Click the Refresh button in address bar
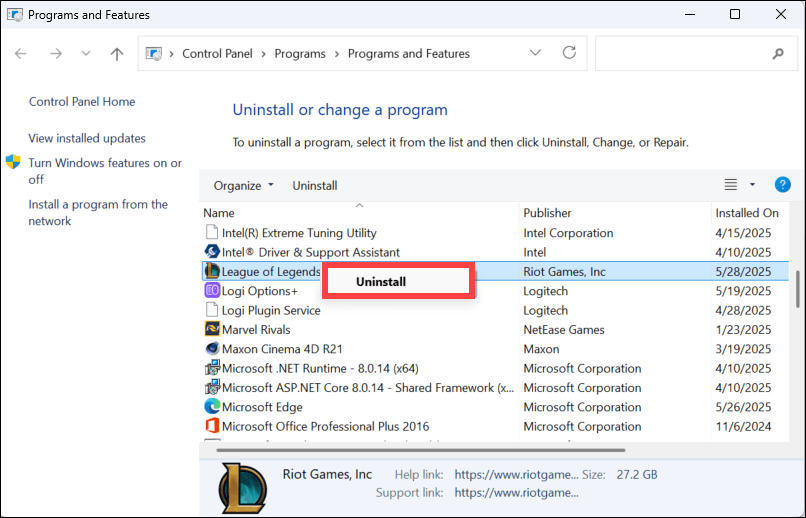Viewport: 806px width, 518px height. click(x=569, y=53)
